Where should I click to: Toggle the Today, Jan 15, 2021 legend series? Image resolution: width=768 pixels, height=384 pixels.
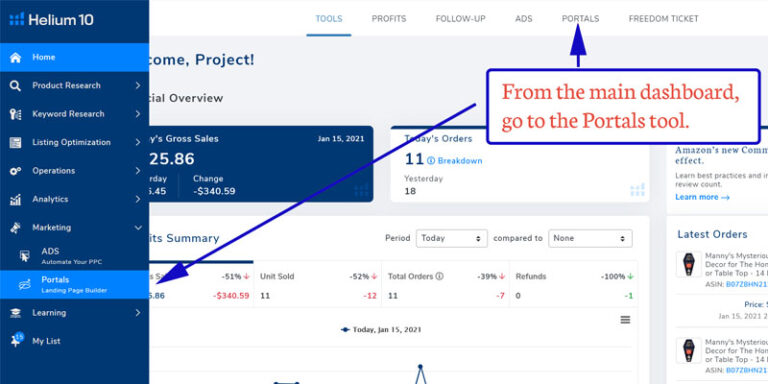point(381,330)
